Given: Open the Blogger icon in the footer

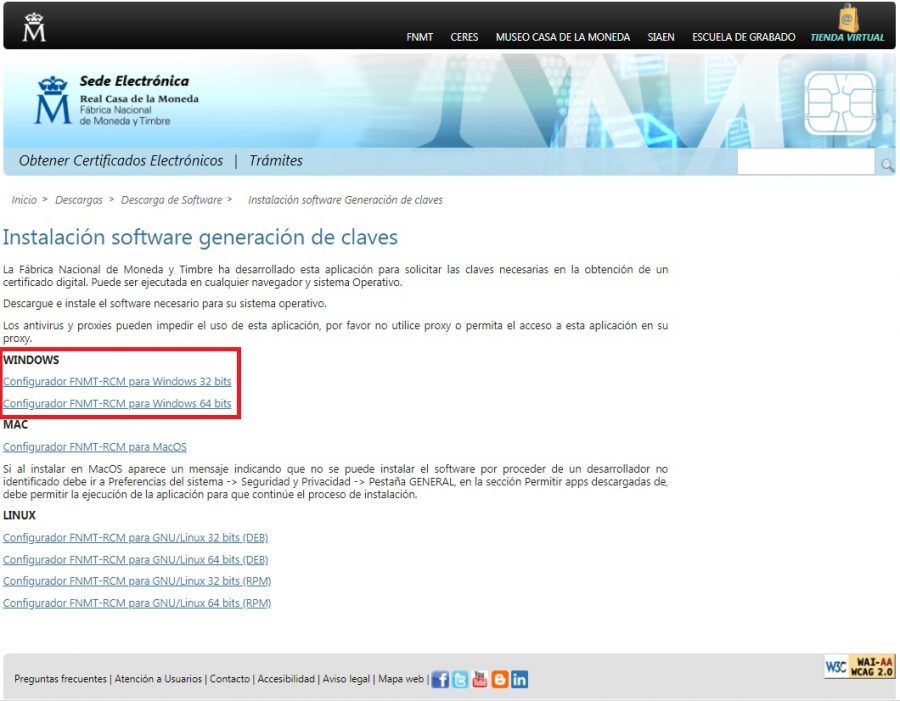Looking at the screenshot, I should pos(499,679).
